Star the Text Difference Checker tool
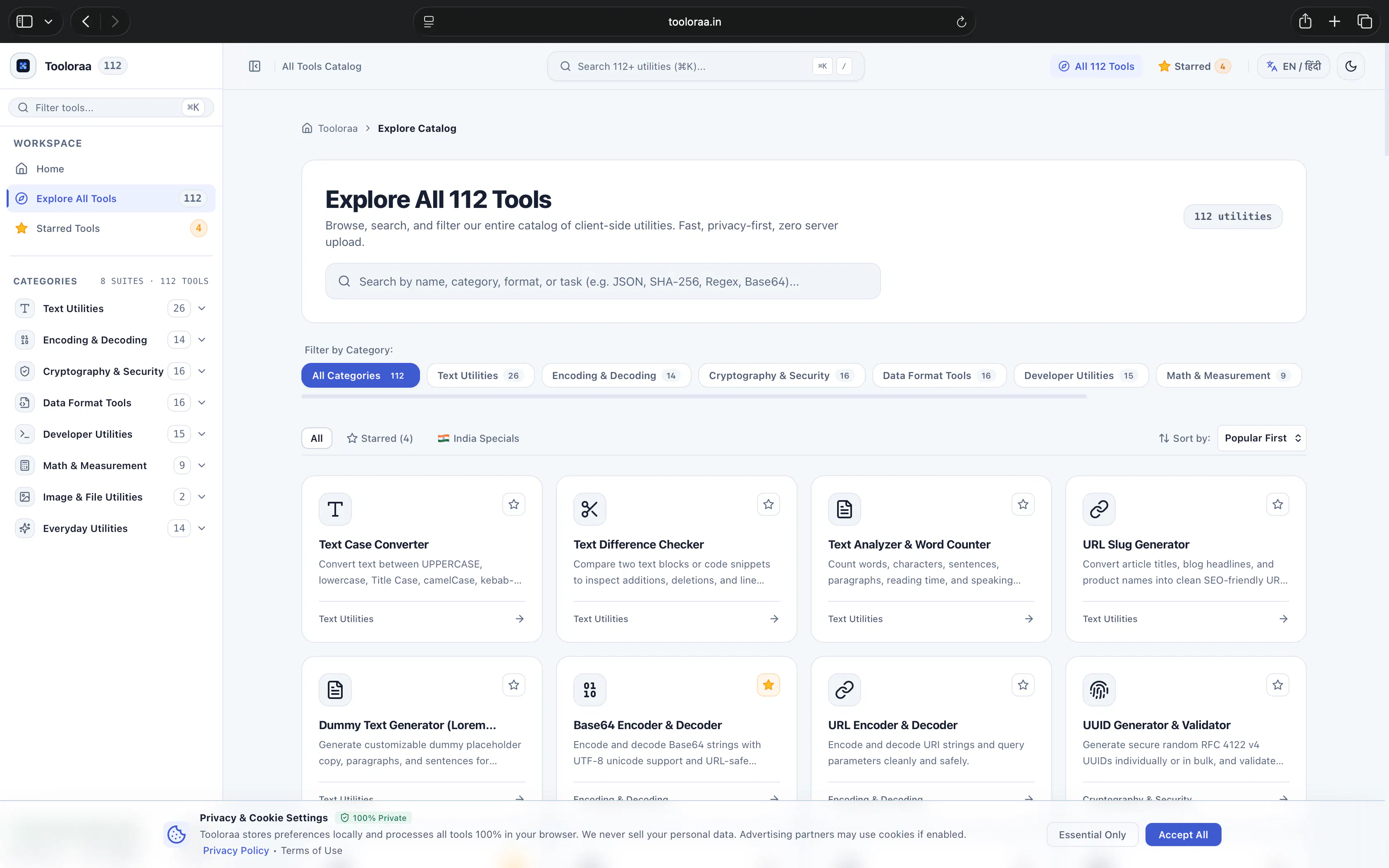 (x=768, y=505)
